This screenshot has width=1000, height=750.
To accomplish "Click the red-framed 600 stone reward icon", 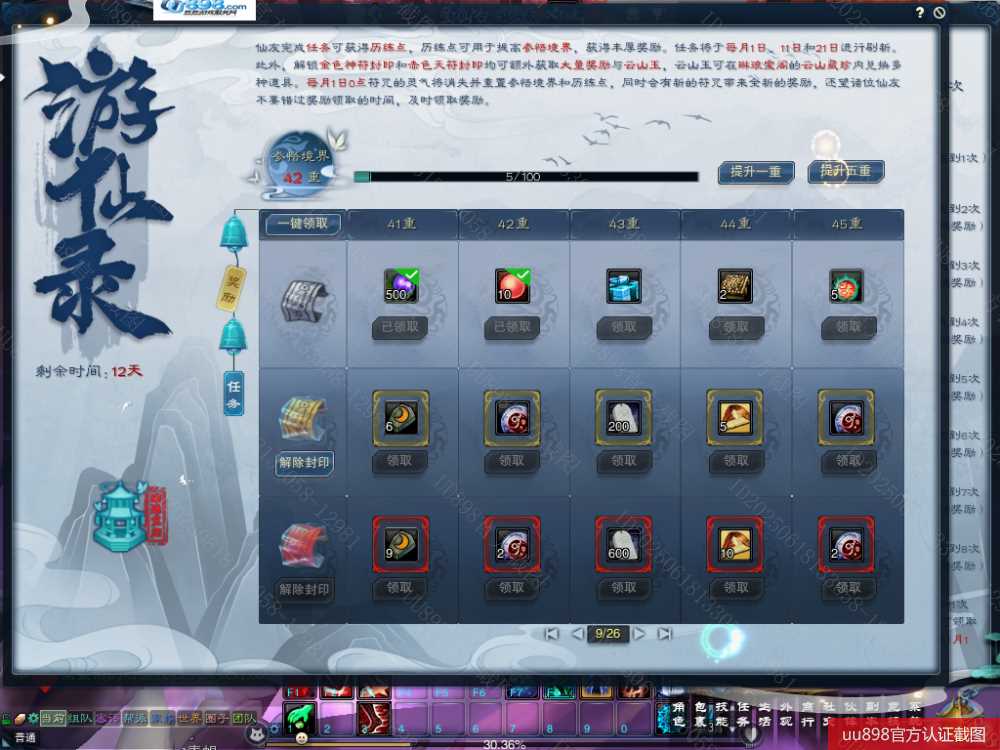I will [x=623, y=544].
